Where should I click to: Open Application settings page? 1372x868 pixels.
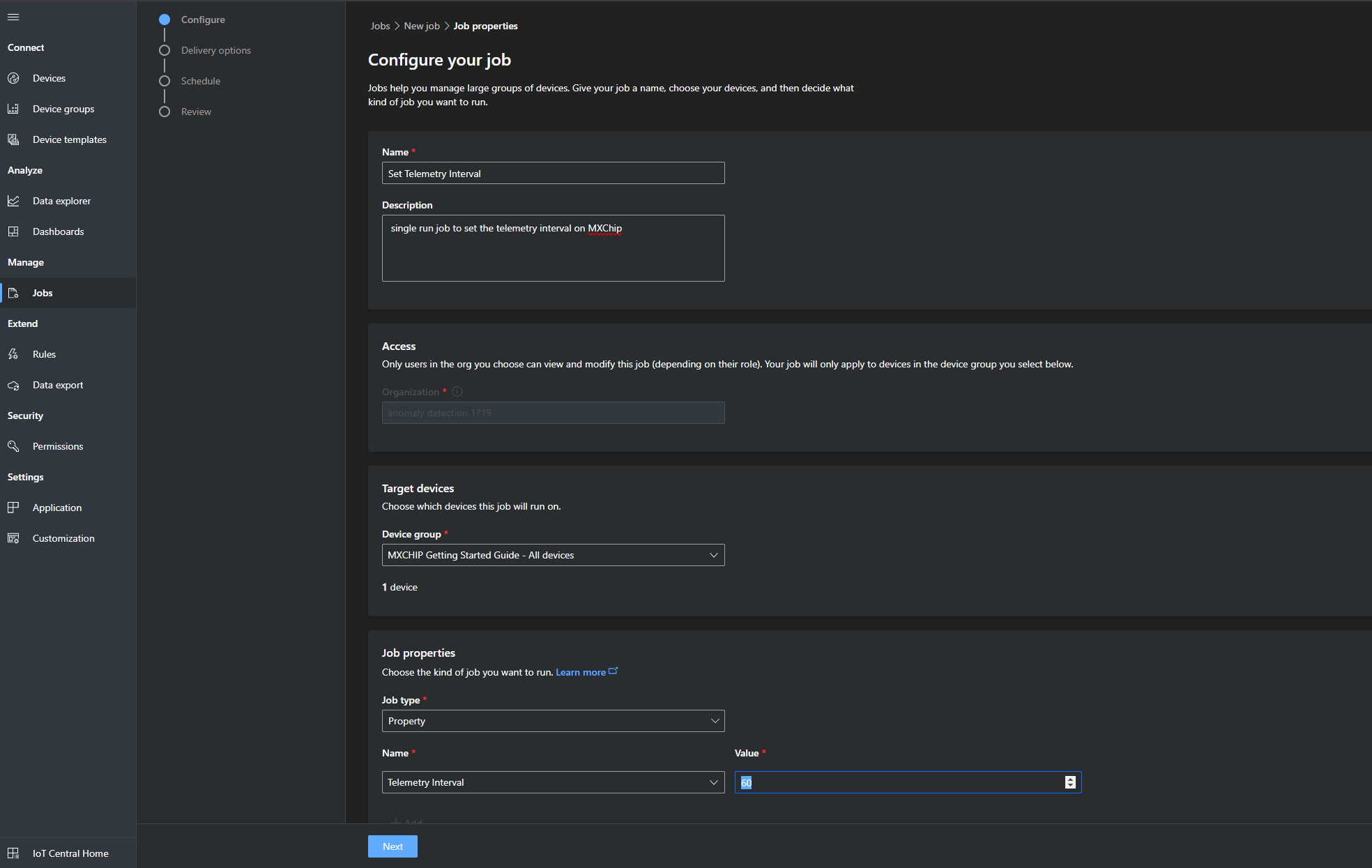(x=57, y=508)
